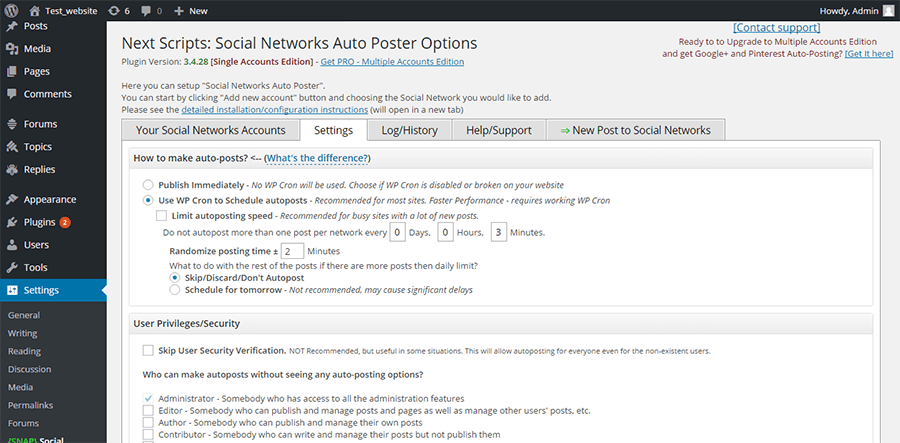Open the Forums settings submenu item
Screen dimensions: 900x443
24,423
